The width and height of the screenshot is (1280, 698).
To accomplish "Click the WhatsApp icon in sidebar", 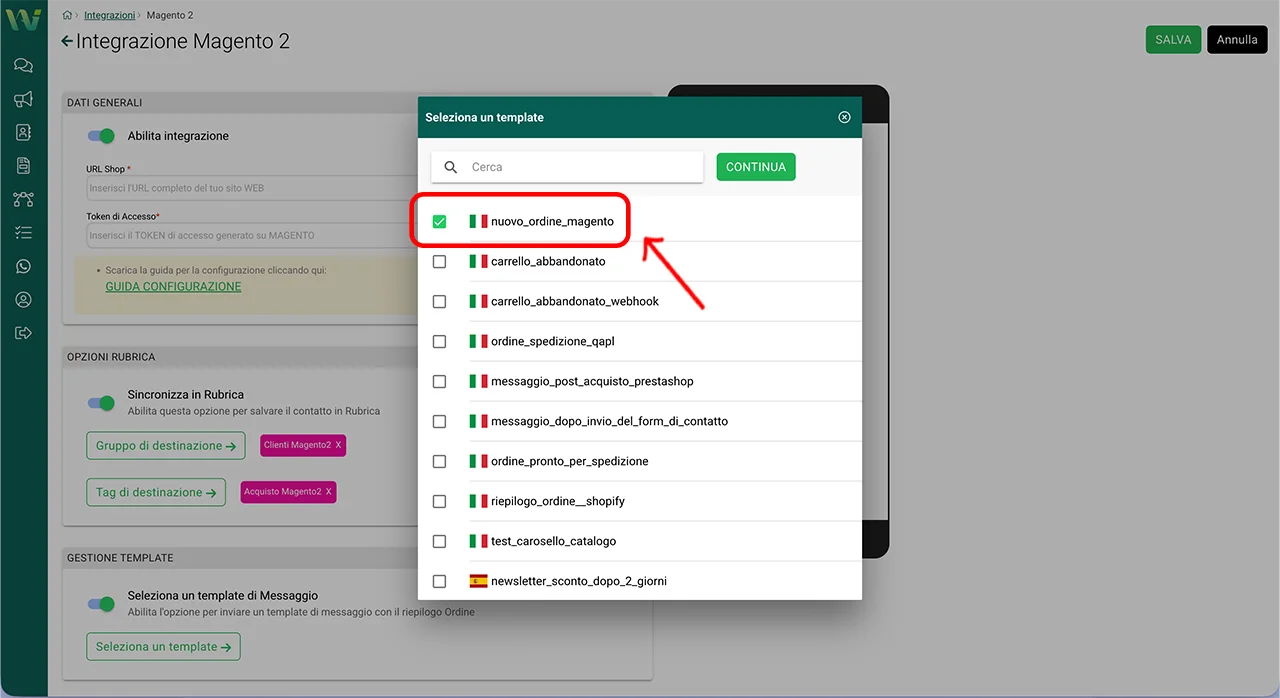I will [23, 266].
